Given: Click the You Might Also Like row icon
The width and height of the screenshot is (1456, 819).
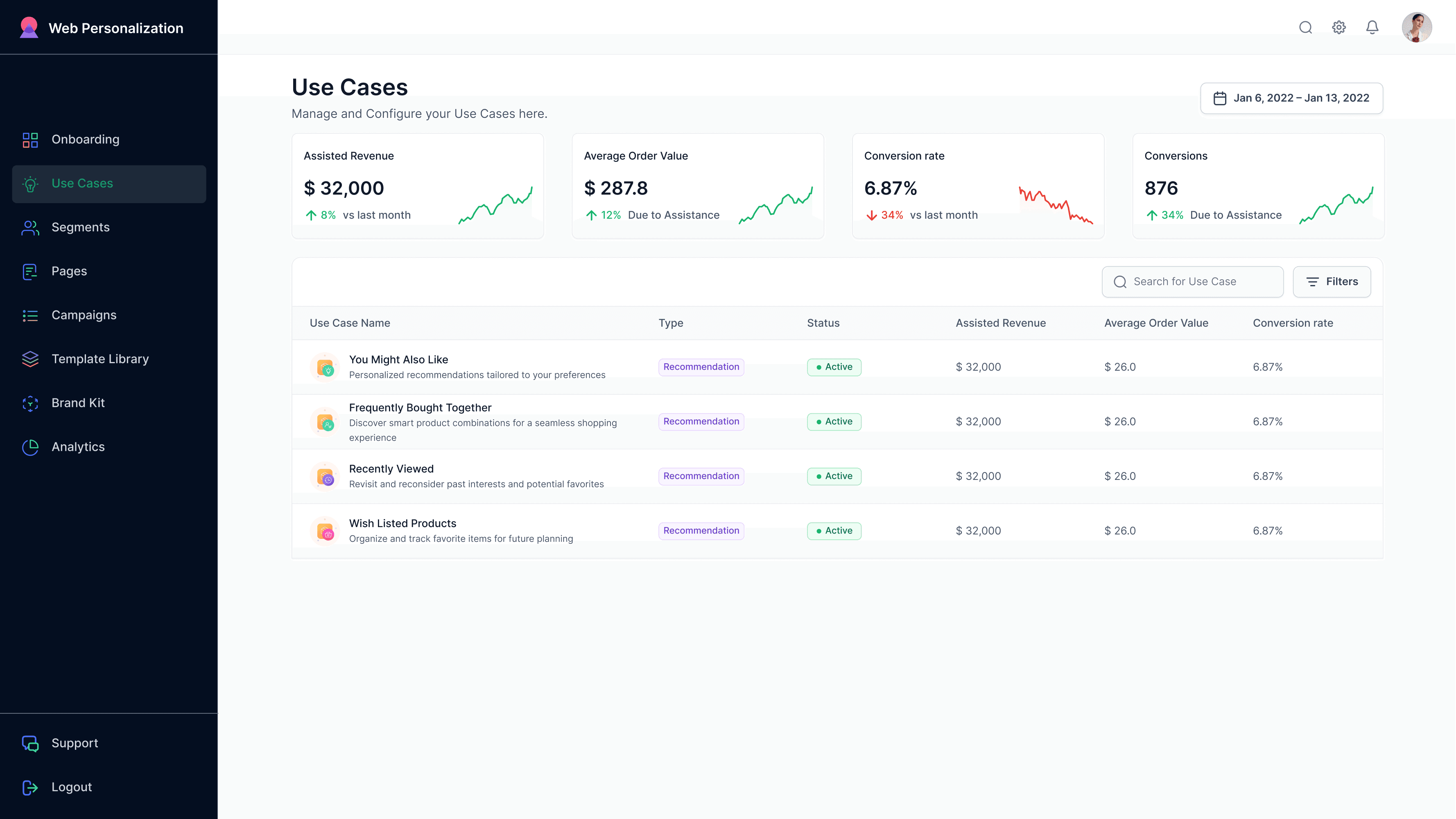Looking at the screenshot, I should click(x=325, y=367).
